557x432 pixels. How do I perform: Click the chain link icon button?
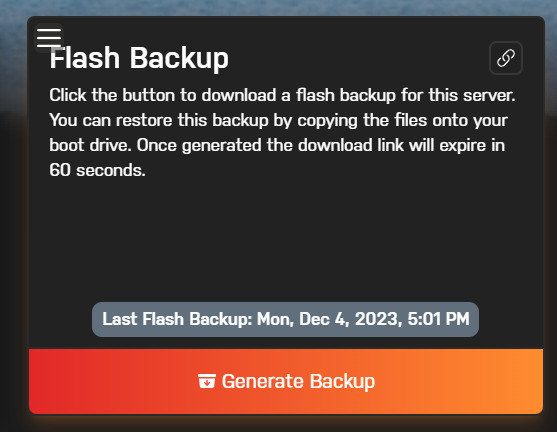[x=506, y=58]
